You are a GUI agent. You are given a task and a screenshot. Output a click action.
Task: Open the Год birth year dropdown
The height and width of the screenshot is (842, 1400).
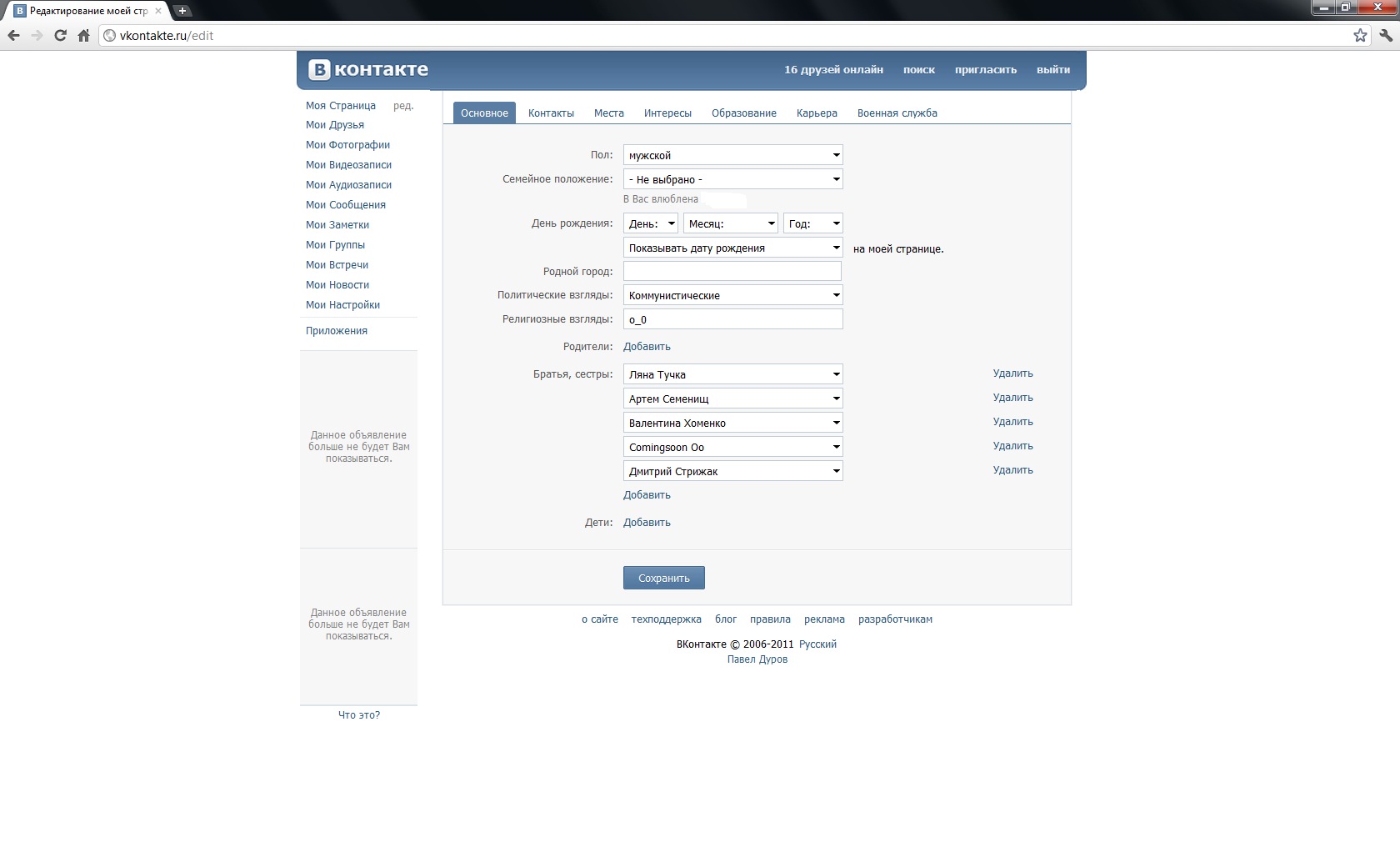(812, 223)
